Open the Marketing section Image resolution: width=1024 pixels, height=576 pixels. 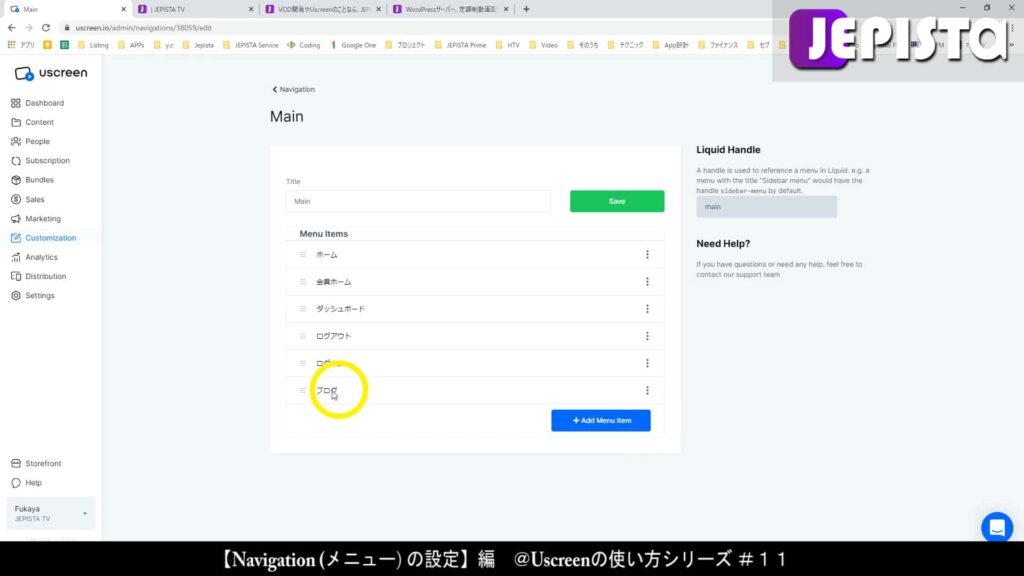pyautogui.click(x=41, y=218)
